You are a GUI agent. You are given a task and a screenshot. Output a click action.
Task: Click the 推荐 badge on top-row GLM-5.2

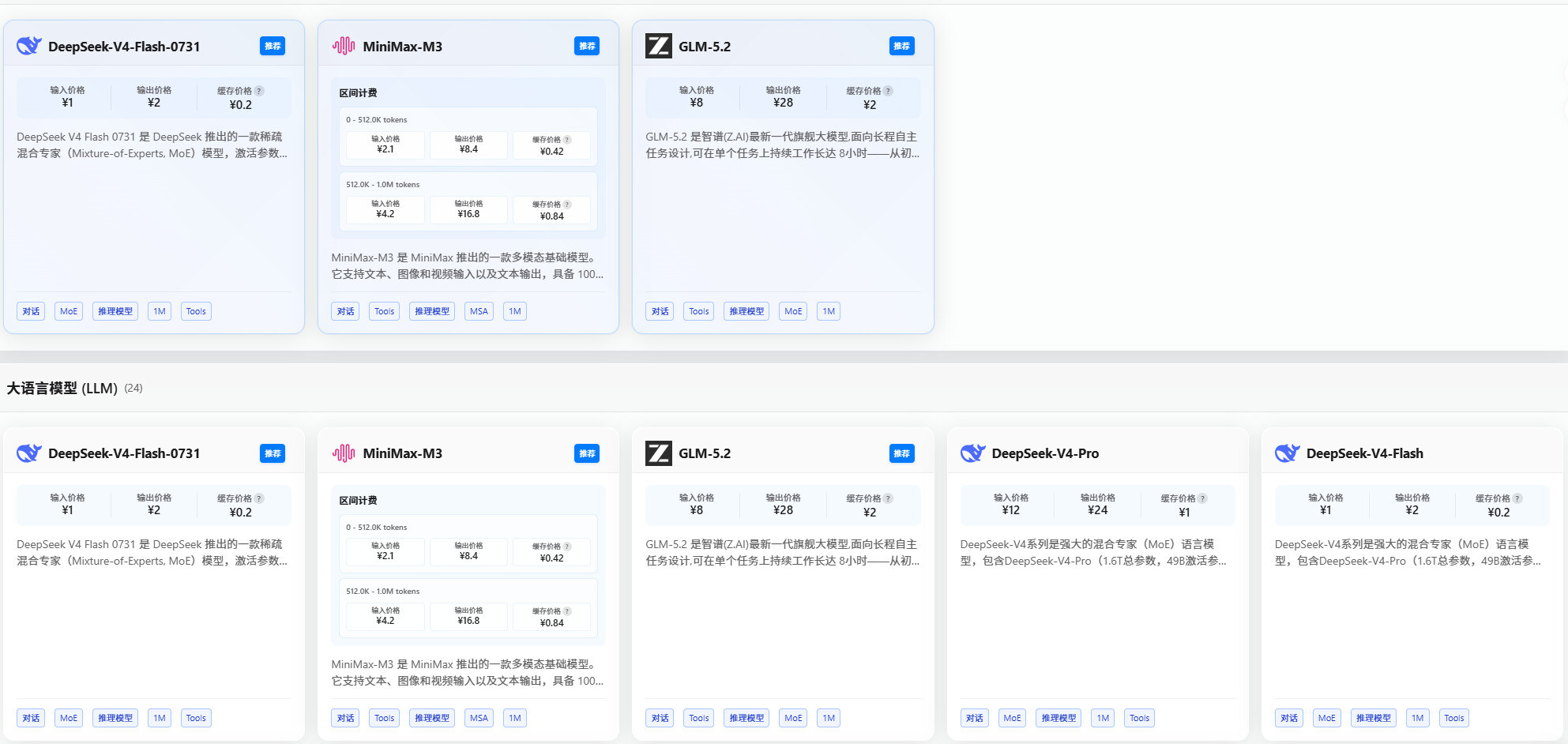tap(902, 46)
